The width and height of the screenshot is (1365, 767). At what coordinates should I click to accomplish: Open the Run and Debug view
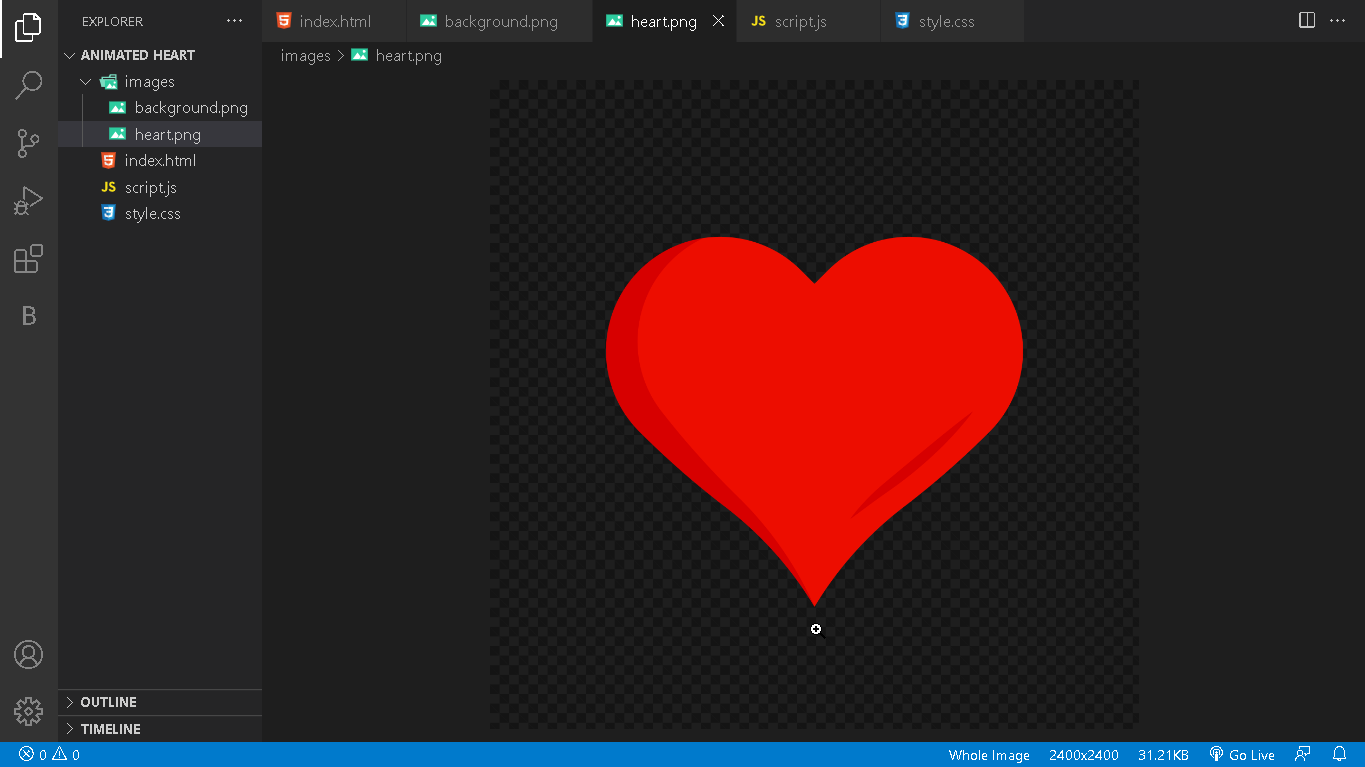click(28, 201)
